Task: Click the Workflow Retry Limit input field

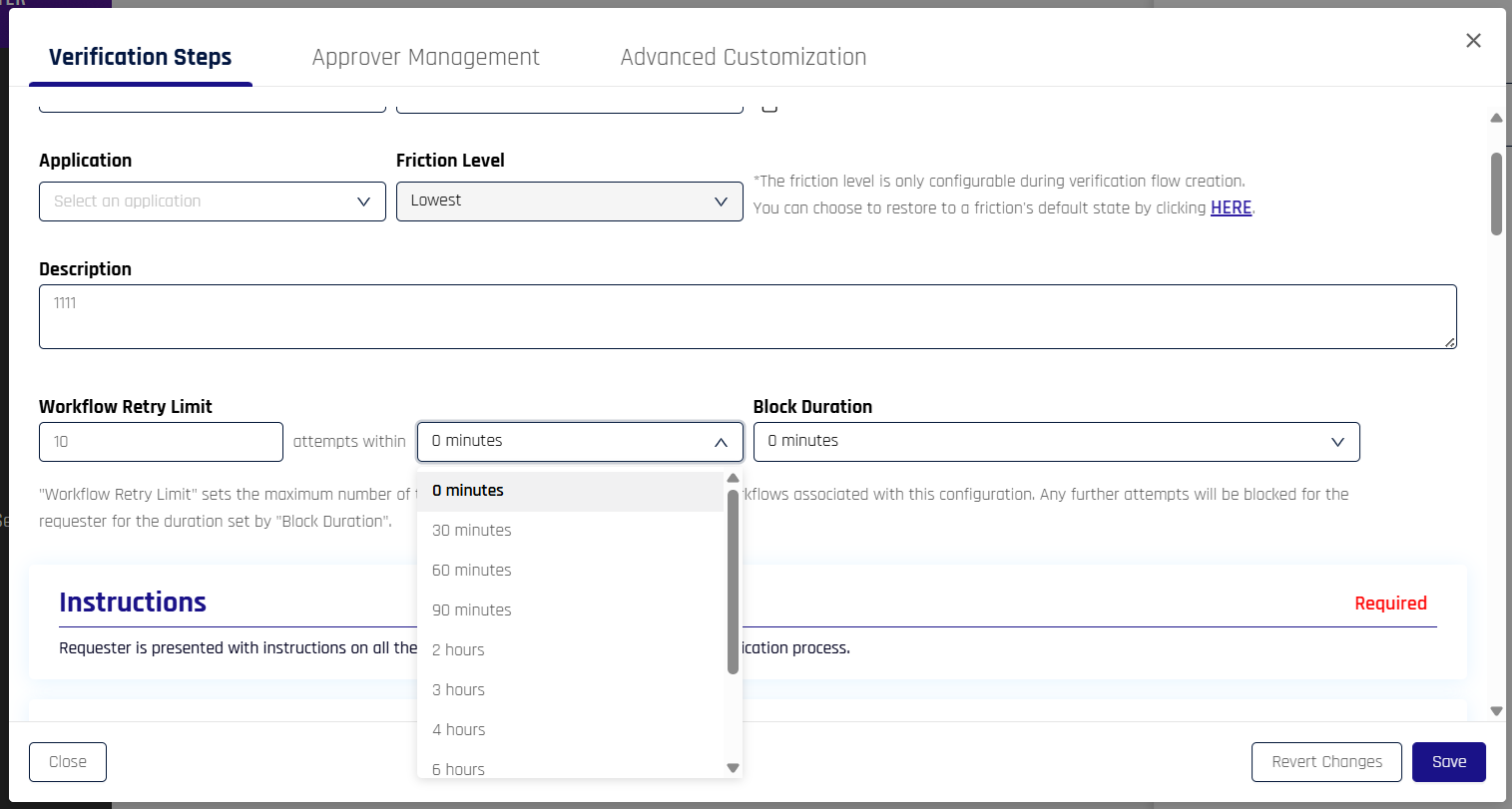Action: pyautogui.click(x=161, y=442)
